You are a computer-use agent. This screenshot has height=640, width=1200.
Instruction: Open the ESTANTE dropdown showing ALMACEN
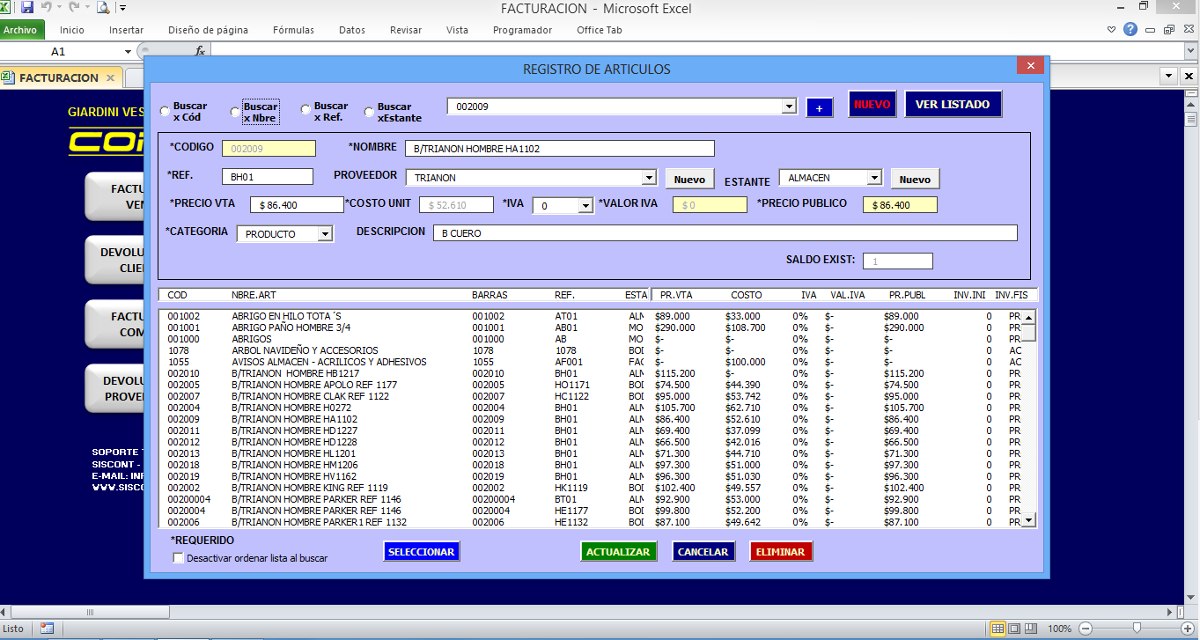(x=875, y=178)
